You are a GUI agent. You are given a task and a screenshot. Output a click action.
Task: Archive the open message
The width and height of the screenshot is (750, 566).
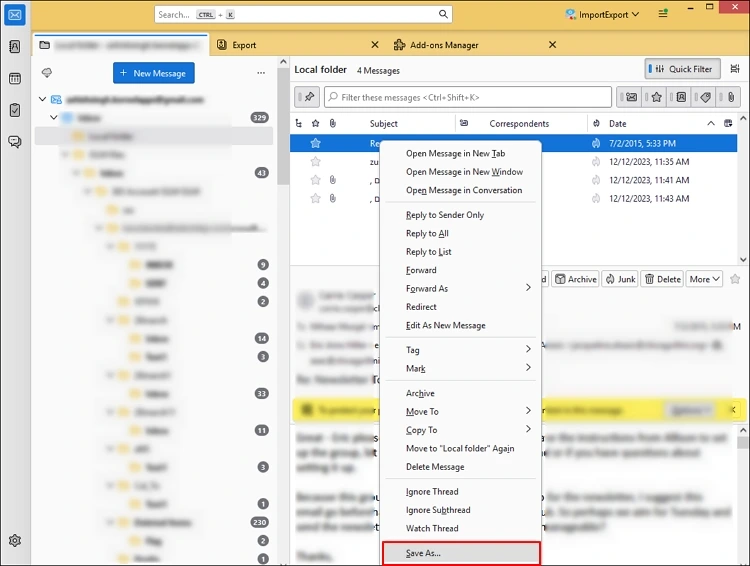[575, 279]
